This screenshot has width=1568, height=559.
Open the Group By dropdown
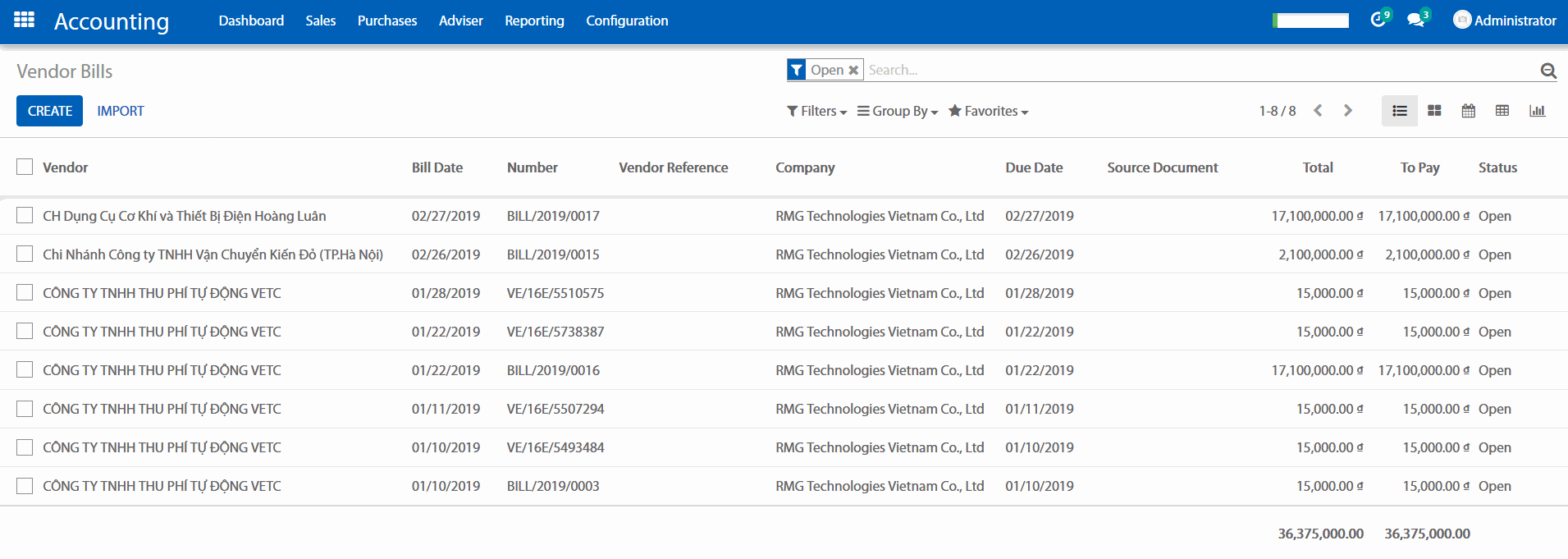tap(898, 111)
